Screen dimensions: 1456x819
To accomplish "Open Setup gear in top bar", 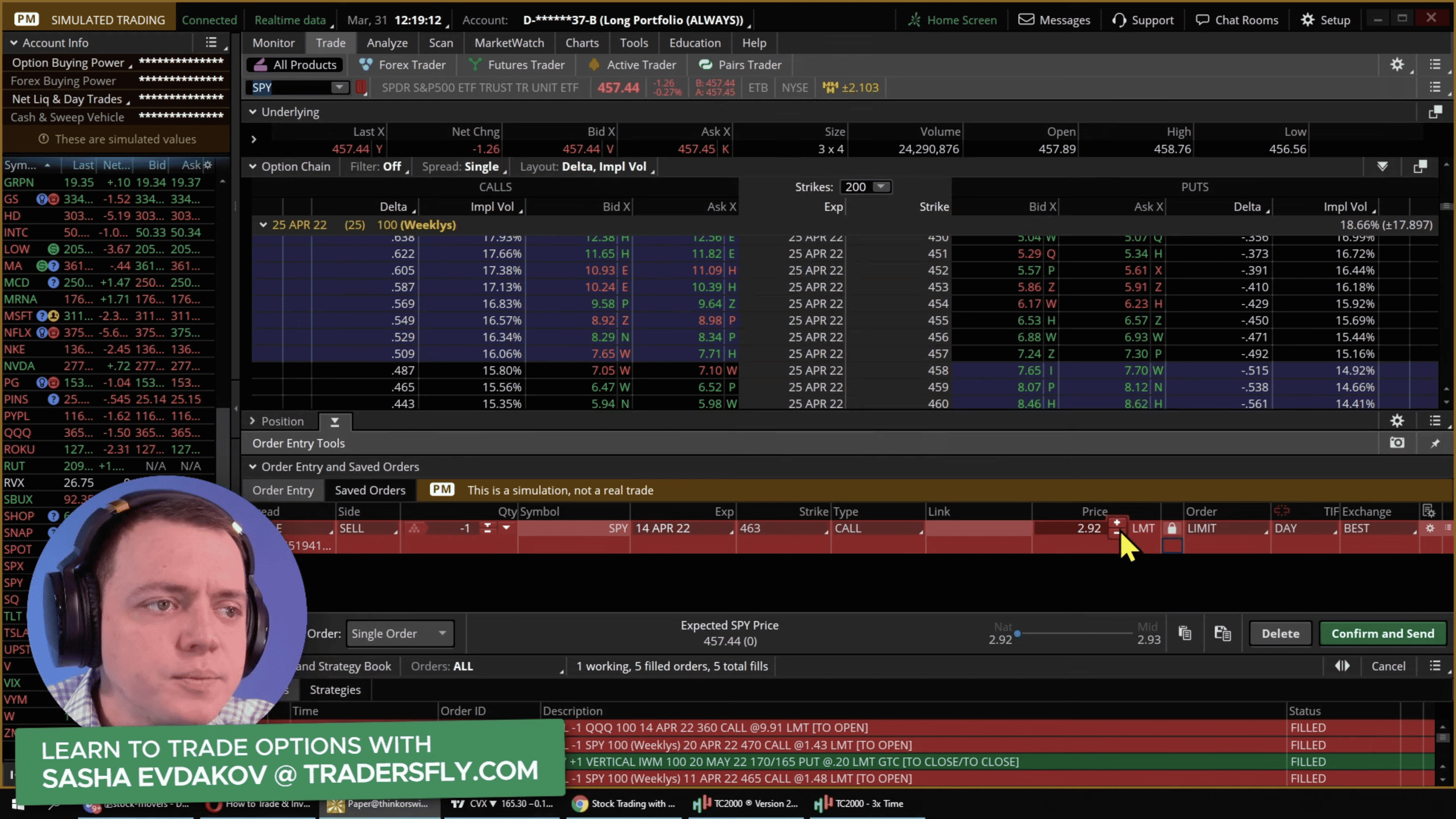I will (1326, 20).
